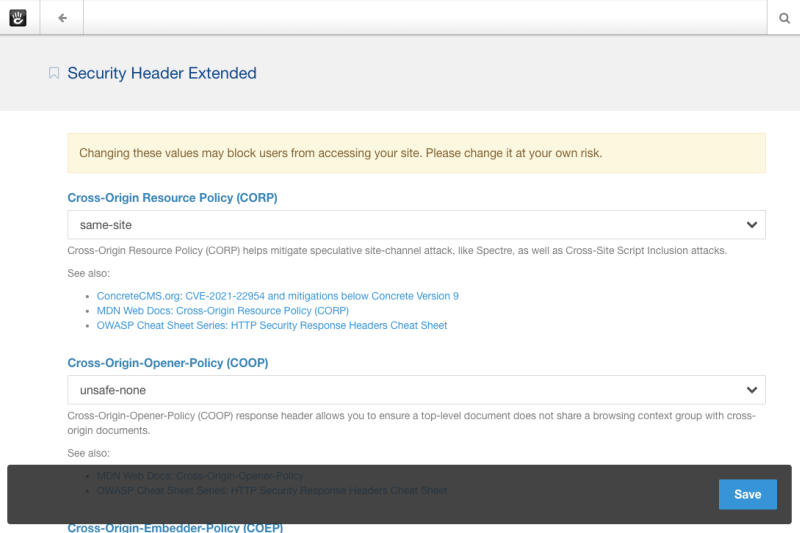Click the Cross-Origin-Opener-Policy (COOP) label
The width and height of the screenshot is (800, 533).
(x=167, y=362)
